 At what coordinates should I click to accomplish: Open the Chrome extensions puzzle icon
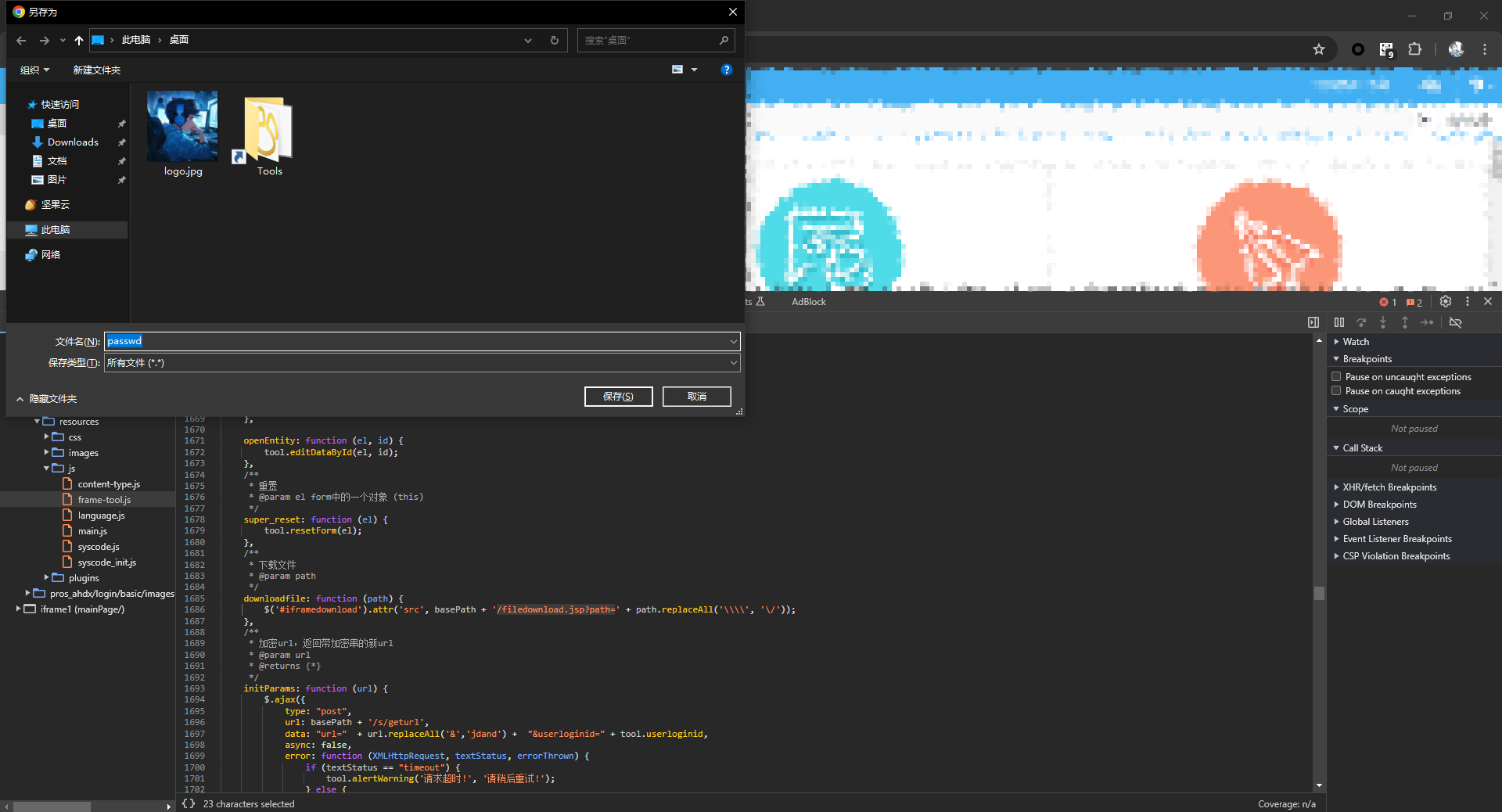(x=1414, y=49)
